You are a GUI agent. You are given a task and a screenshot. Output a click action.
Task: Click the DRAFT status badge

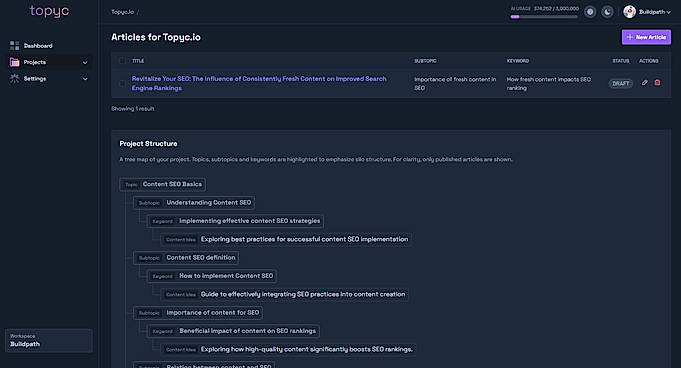pyautogui.click(x=621, y=83)
